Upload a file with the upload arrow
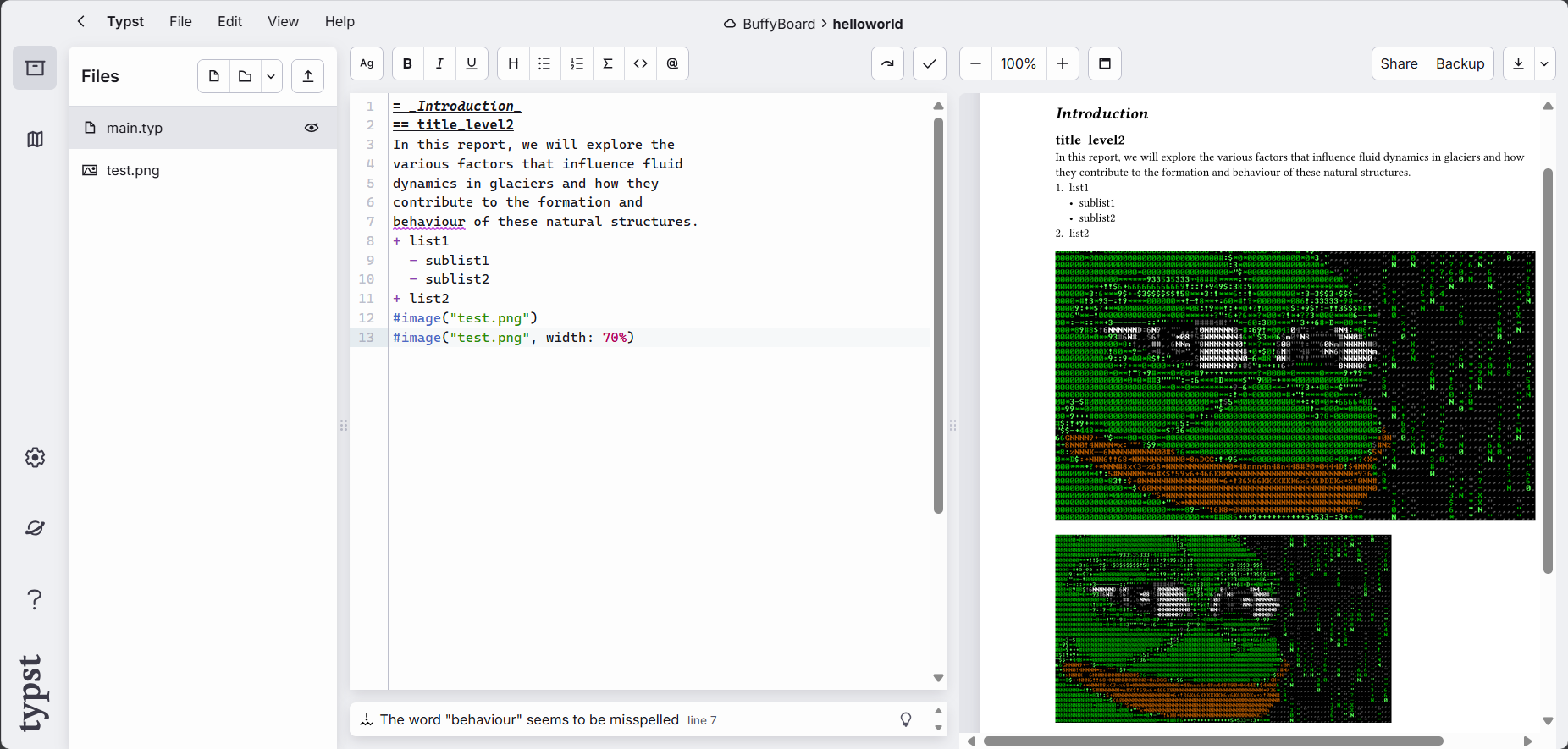Viewport: 1568px width, 749px height. (308, 76)
